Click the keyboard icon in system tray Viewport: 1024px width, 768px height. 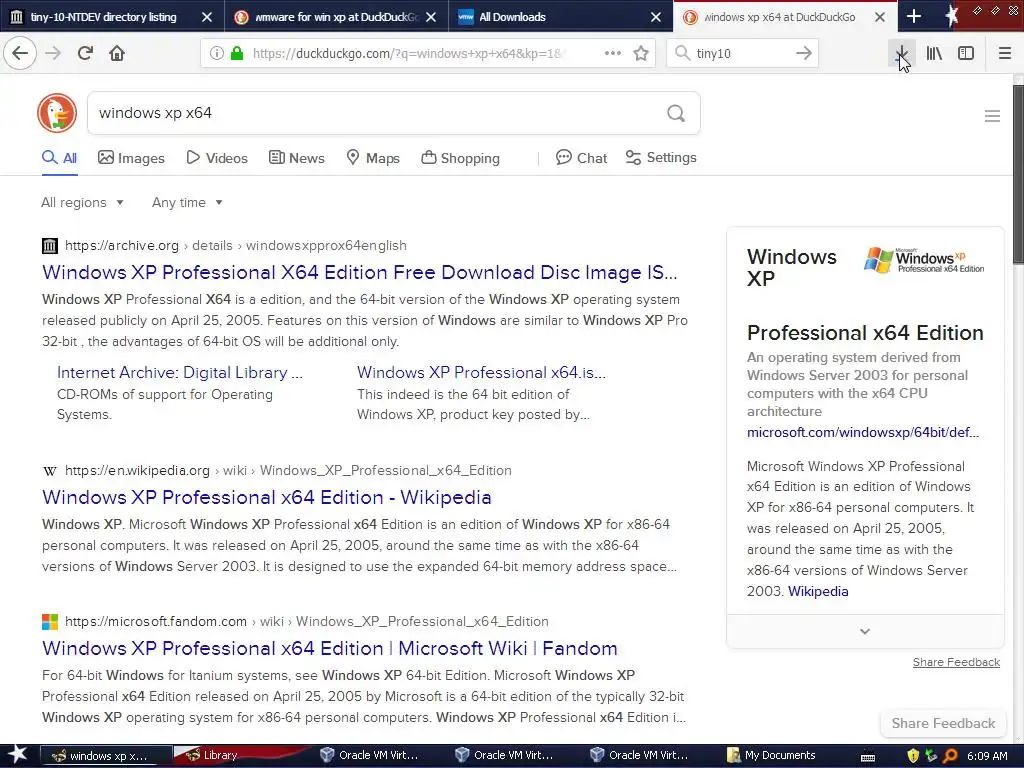tap(868, 757)
